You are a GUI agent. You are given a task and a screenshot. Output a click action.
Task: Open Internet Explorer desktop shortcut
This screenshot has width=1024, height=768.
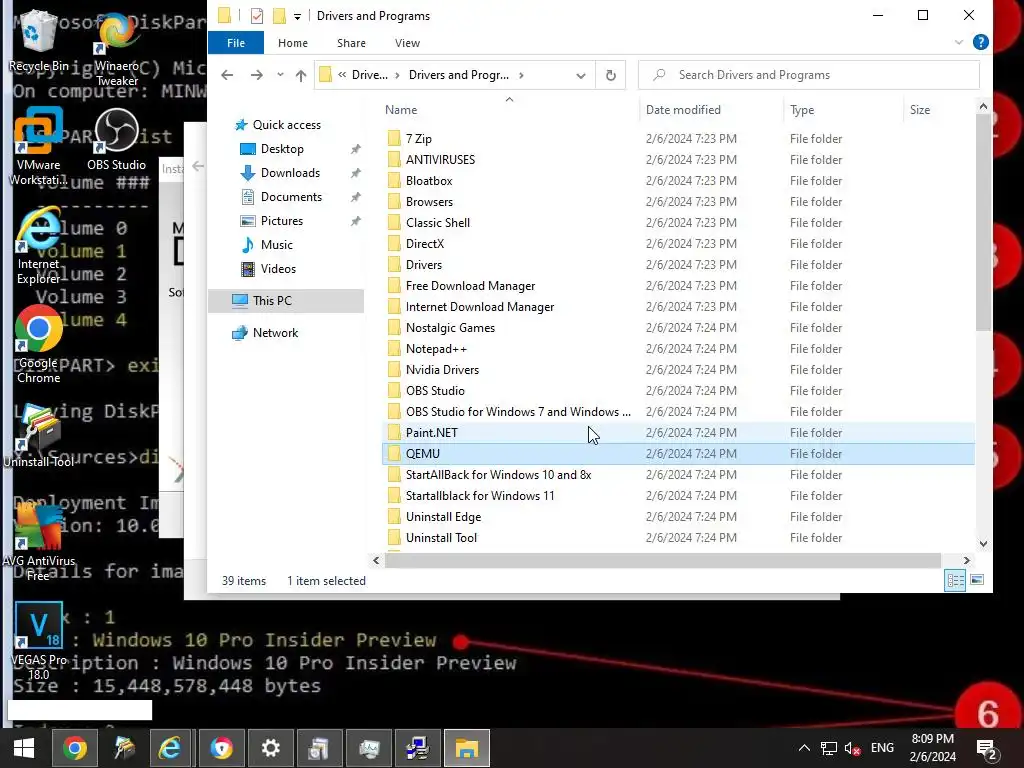click(38, 246)
